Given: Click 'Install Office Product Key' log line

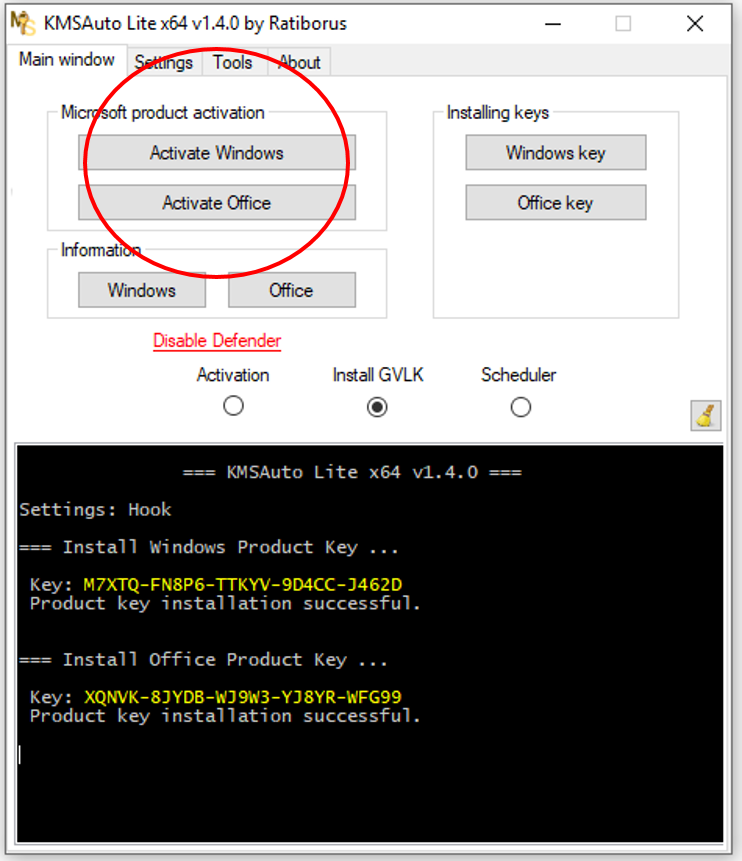Looking at the screenshot, I should [203, 659].
